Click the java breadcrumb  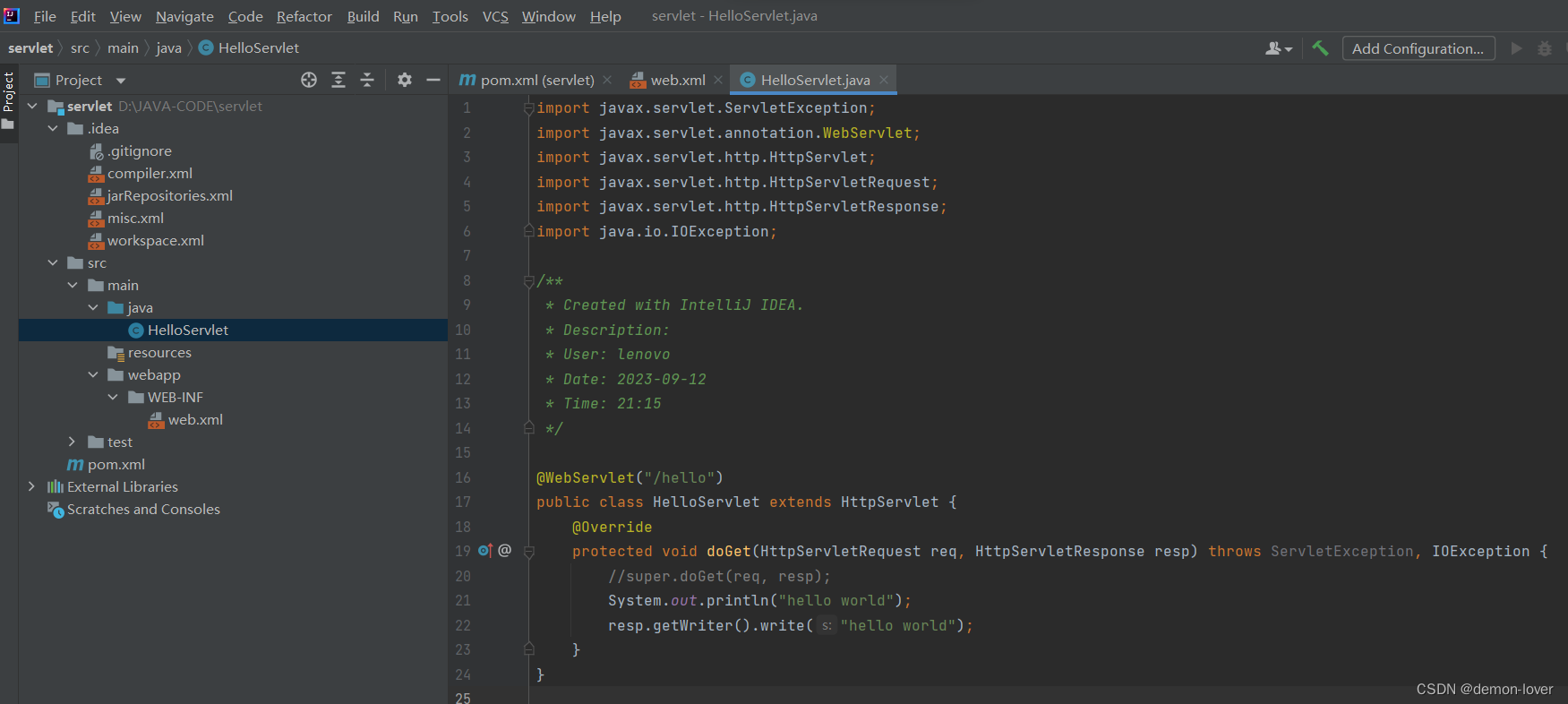(x=168, y=47)
